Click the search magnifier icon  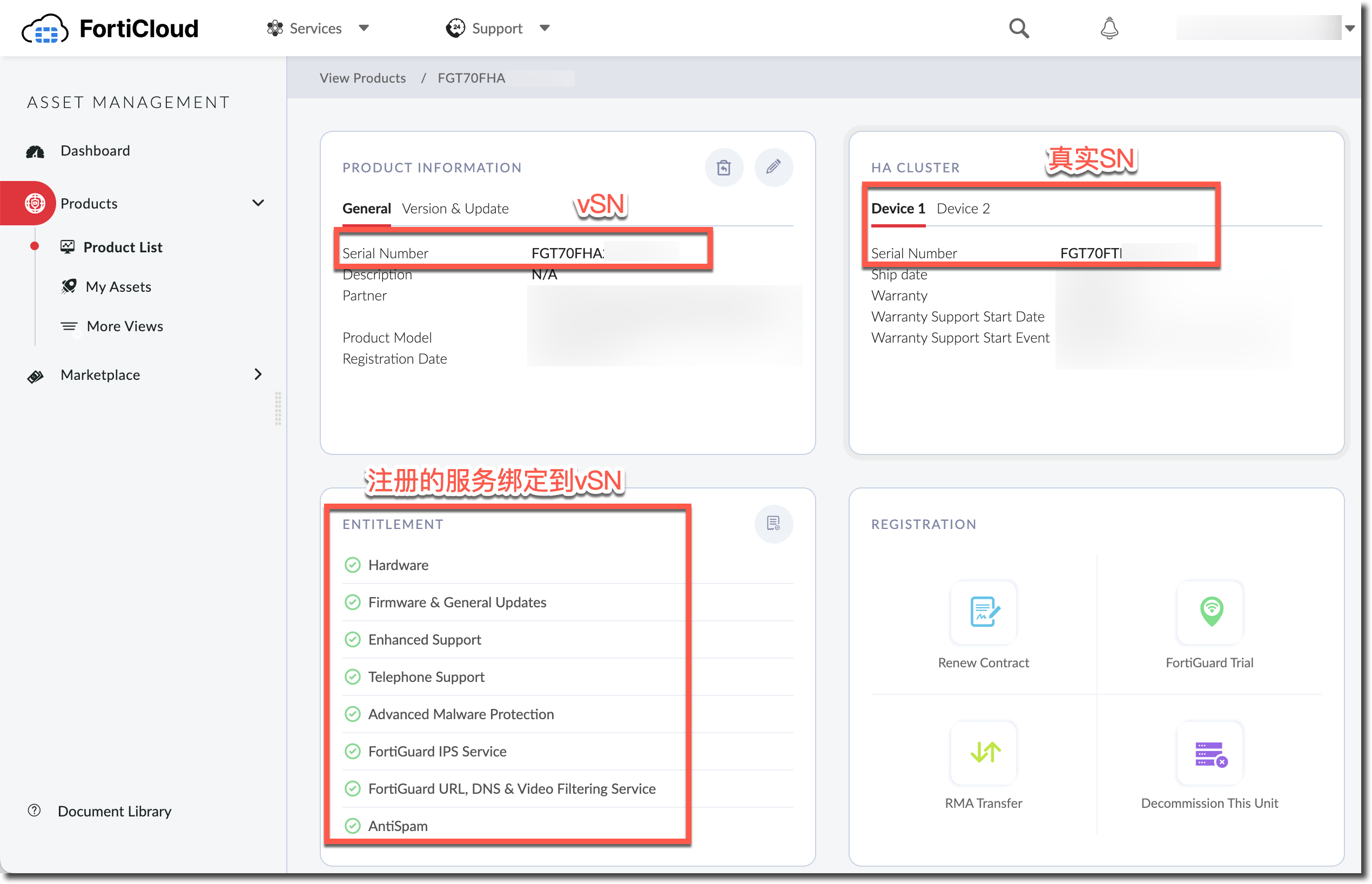1019,28
